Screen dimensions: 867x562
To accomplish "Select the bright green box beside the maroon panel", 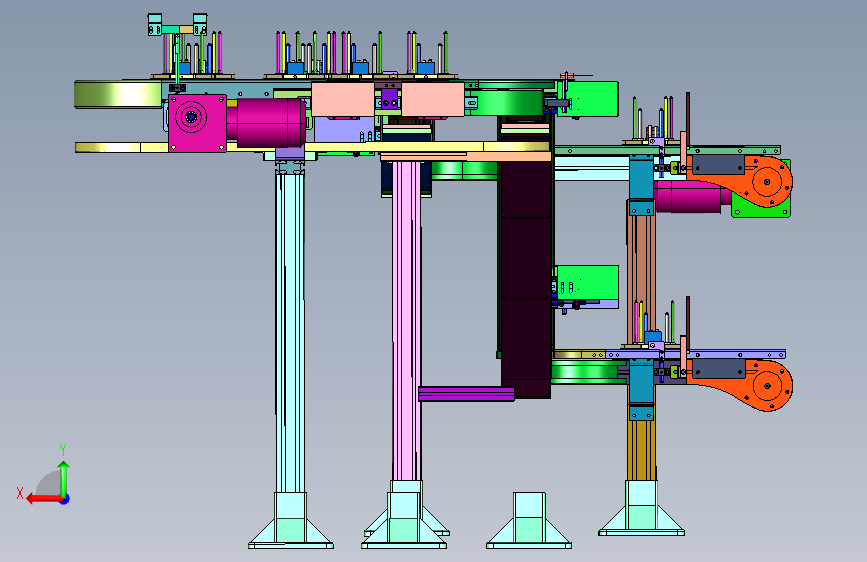I will [587, 283].
